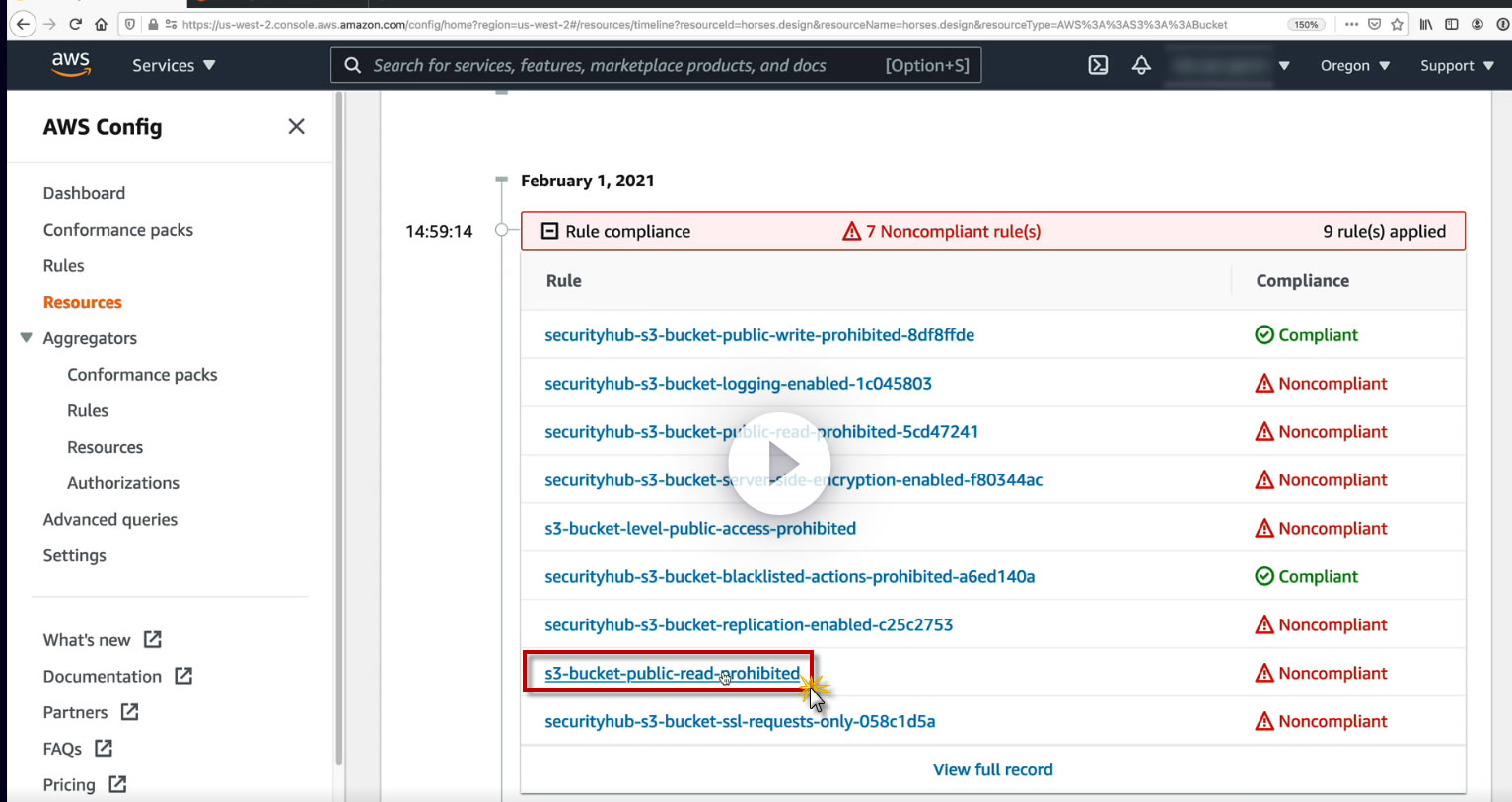The image size is (1512, 802).
Task: Click the warning icon next to 7 Noncompliant rule(s)
Action: pos(852,231)
